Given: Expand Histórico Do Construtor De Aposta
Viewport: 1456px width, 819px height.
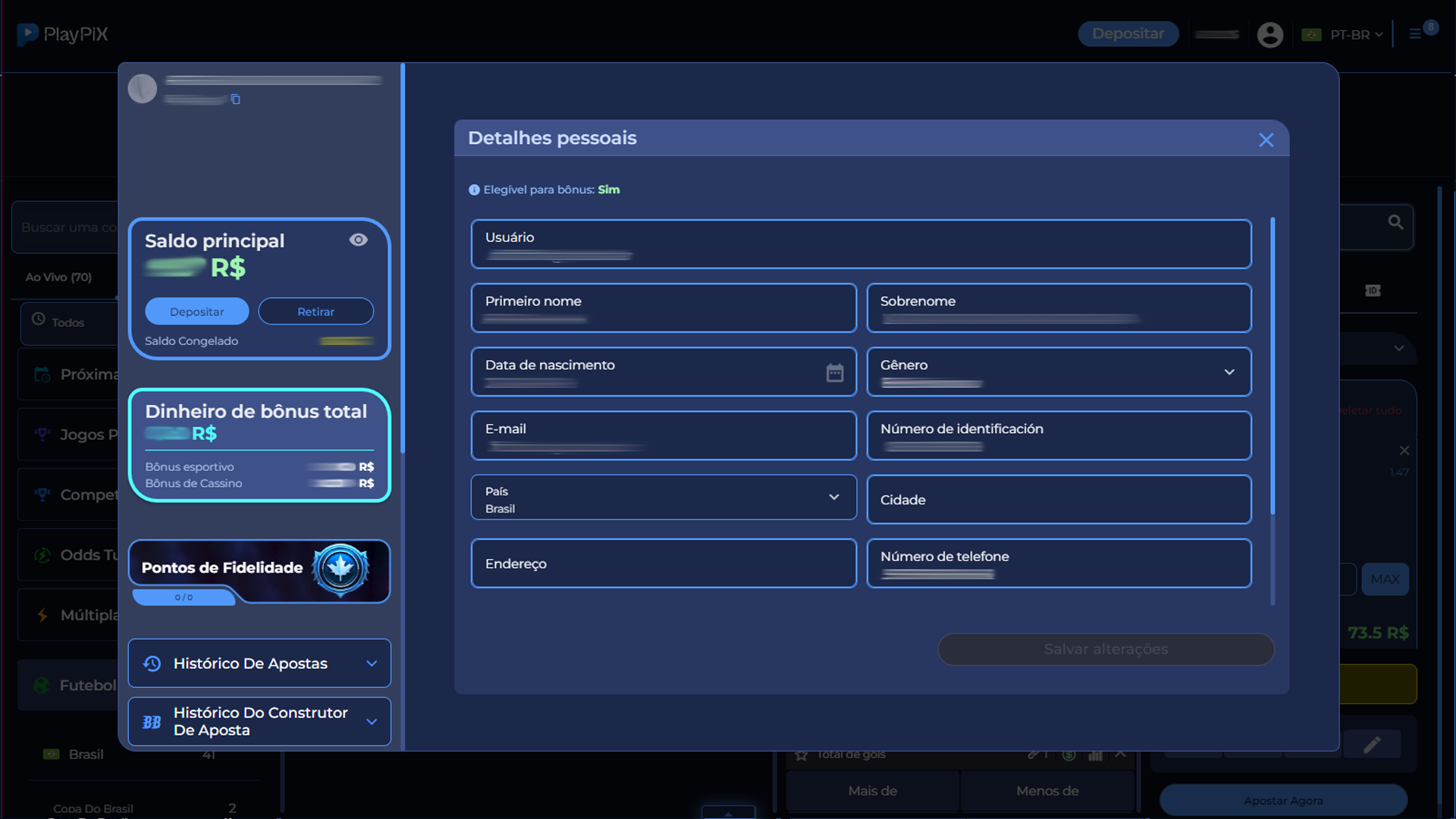Looking at the screenshot, I should pos(259,721).
